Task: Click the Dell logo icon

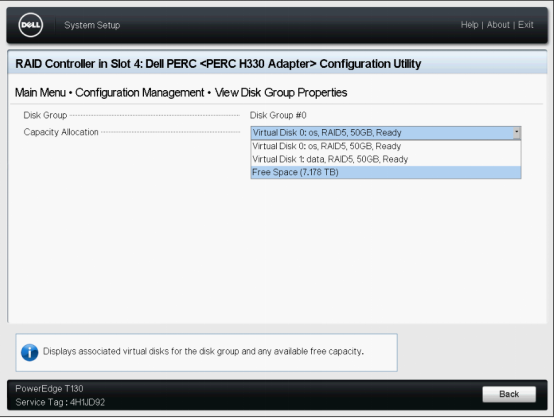Action: pyautogui.click(x=31, y=25)
